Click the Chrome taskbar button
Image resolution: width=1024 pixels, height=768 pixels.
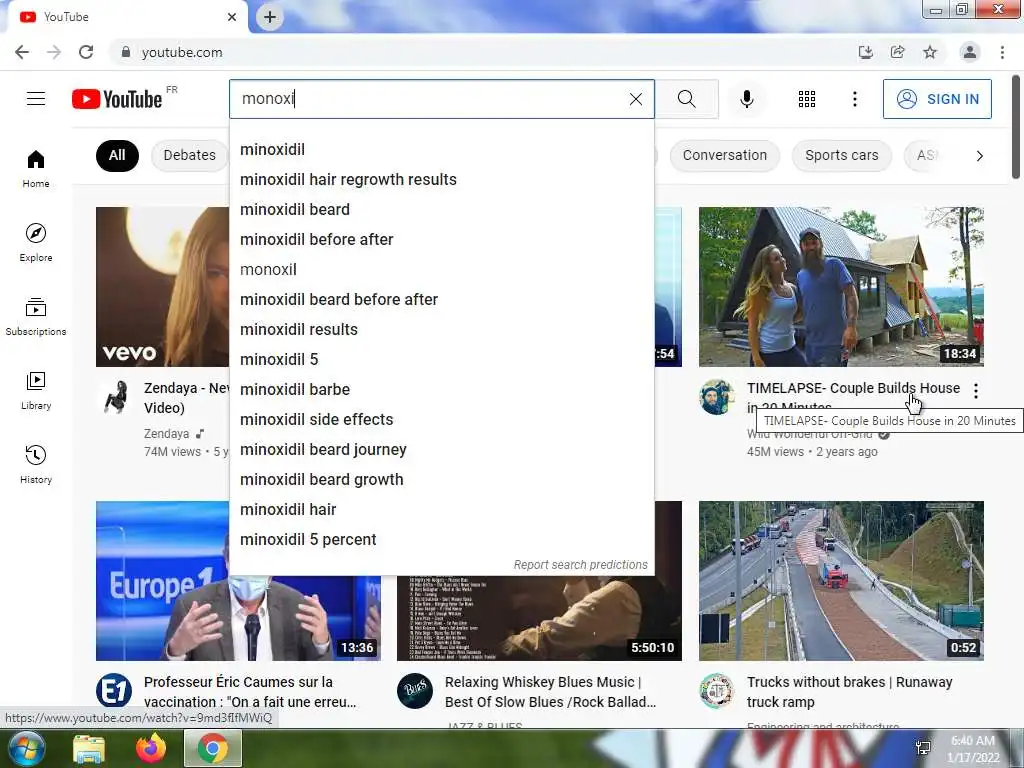(213, 748)
